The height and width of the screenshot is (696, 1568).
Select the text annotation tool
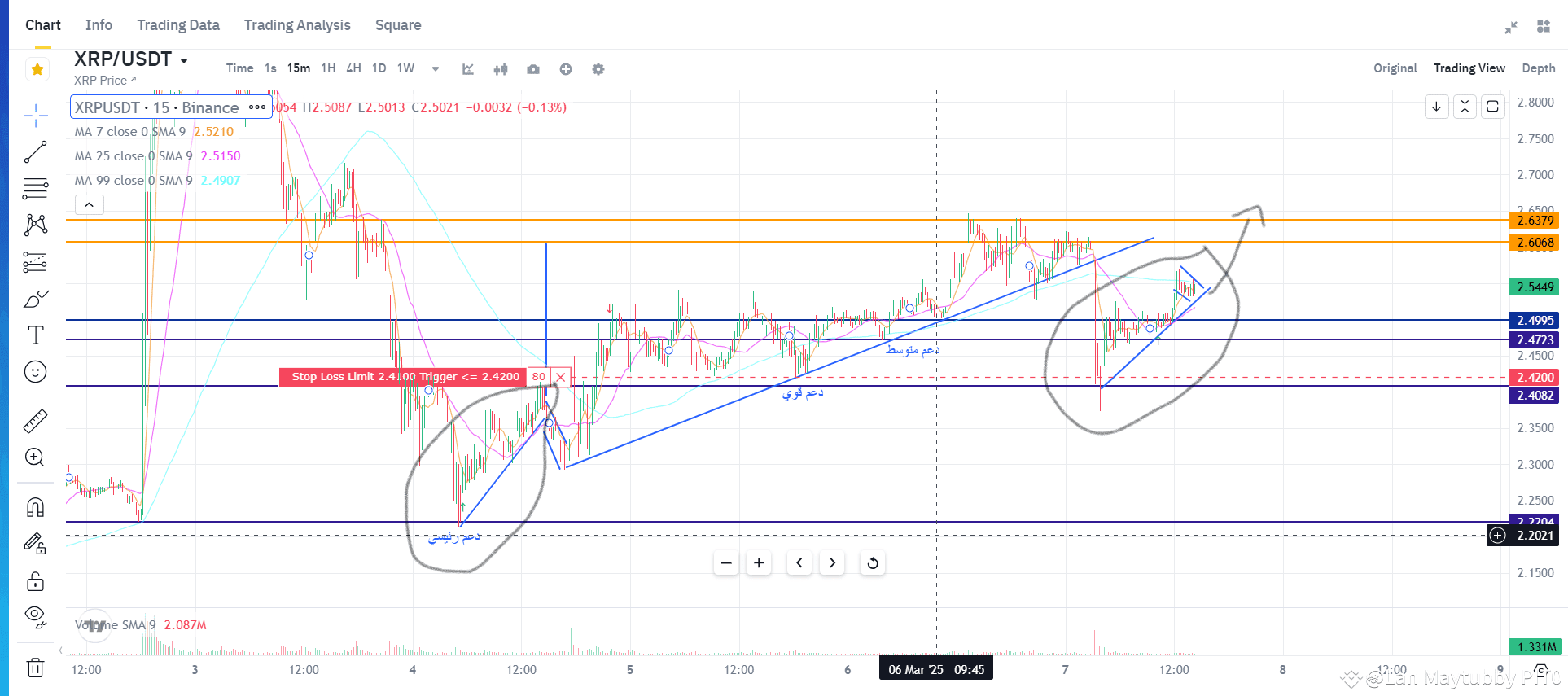point(35,335)
